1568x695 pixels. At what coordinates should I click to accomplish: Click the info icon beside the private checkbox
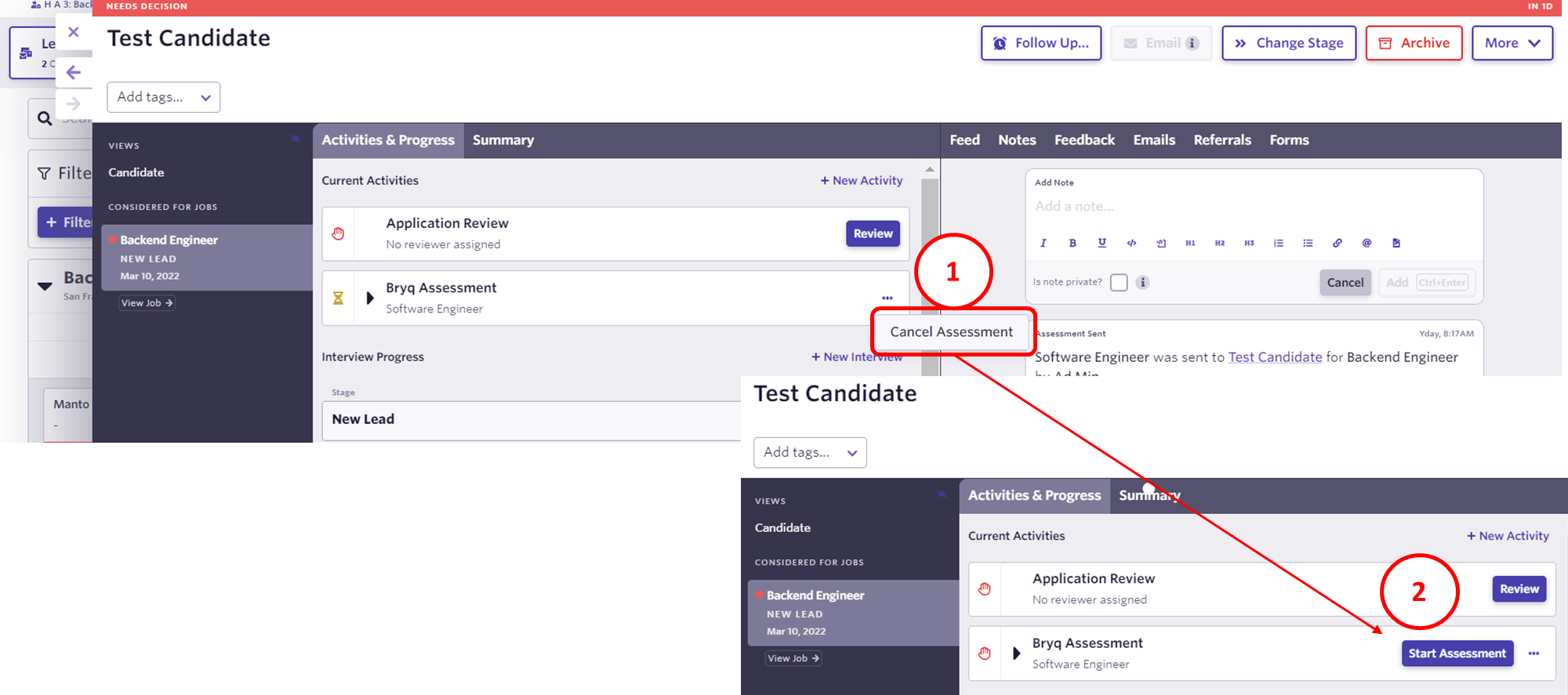point(1143,282)
